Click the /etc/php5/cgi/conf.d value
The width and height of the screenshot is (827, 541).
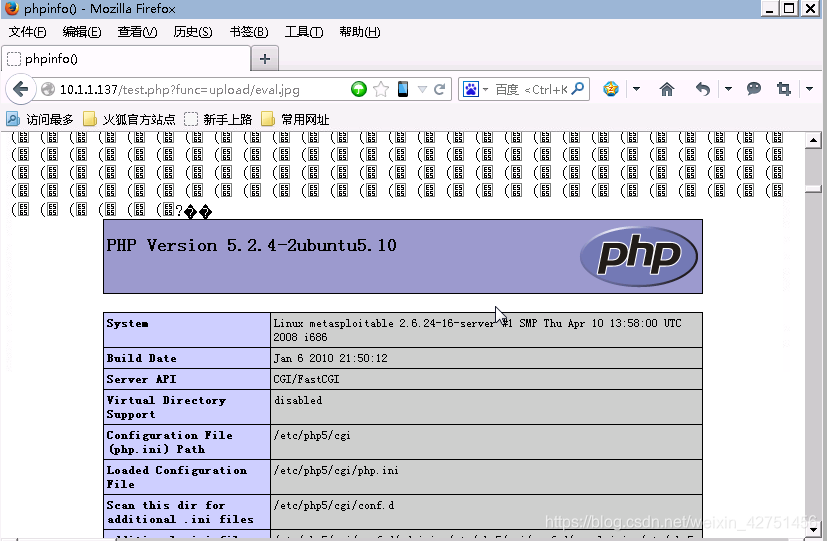coord(333,505)
